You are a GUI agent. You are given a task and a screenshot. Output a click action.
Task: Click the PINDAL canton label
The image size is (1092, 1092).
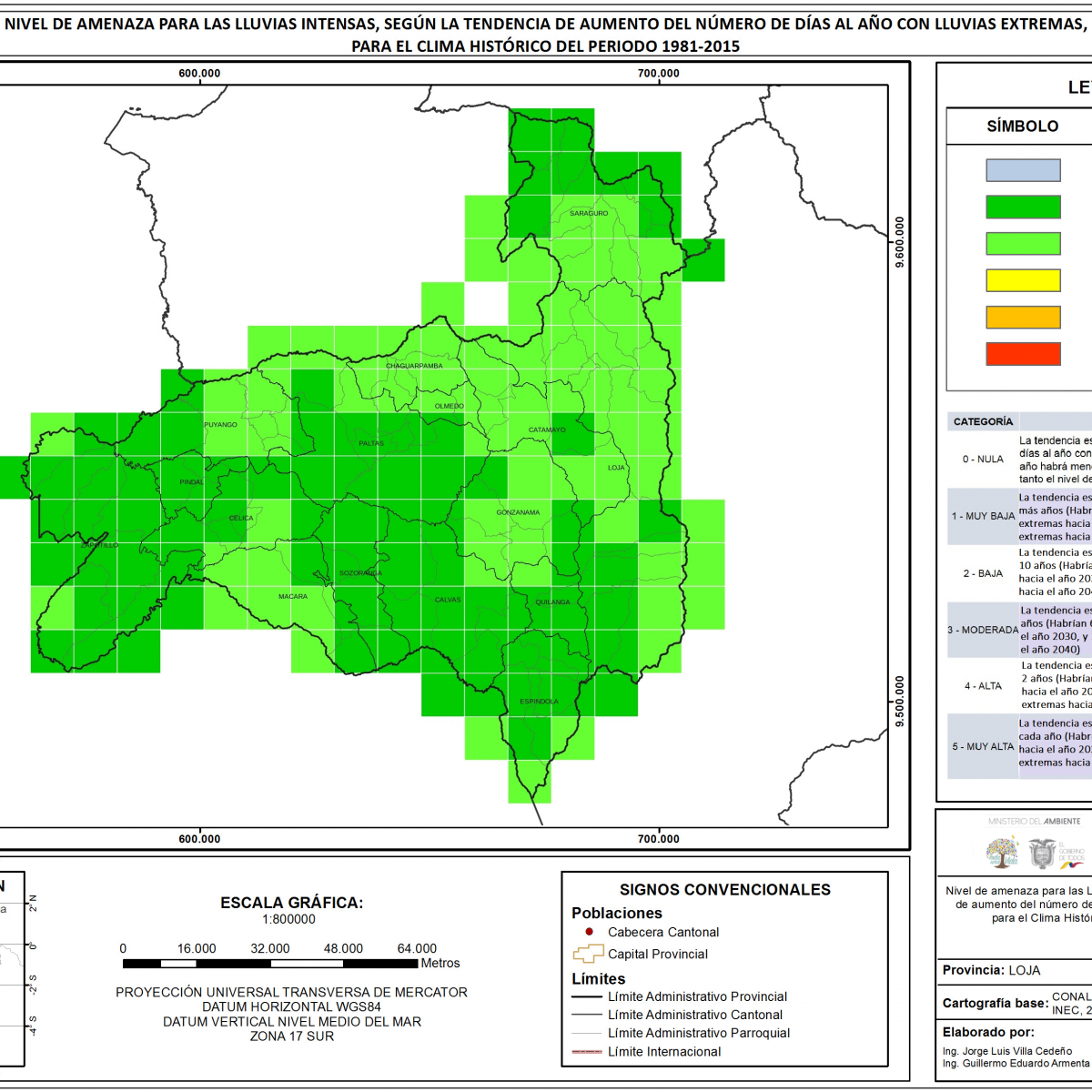coord(191,482)
